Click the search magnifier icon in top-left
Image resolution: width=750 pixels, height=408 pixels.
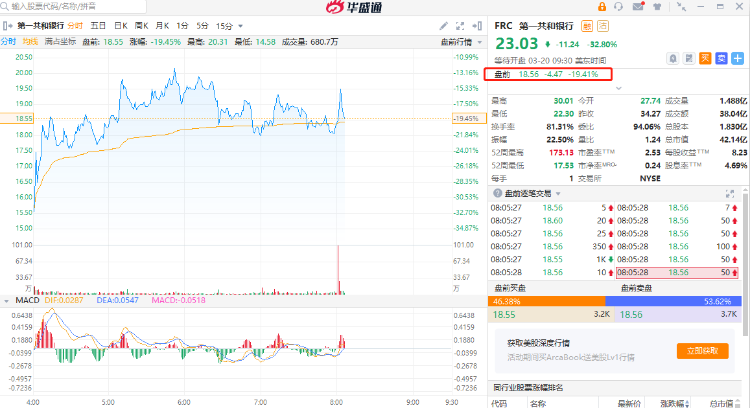pyautogui.click(x=5, y=6)
